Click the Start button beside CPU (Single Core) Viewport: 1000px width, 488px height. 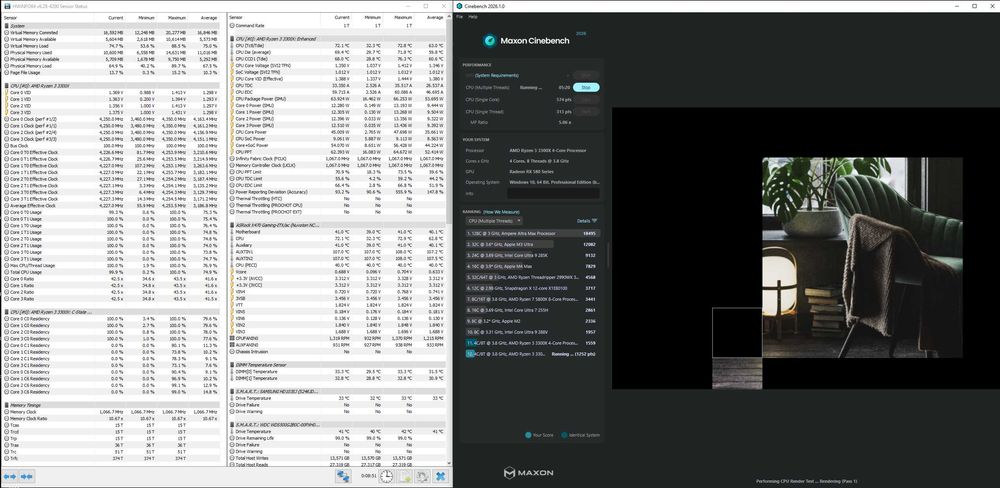[x=586, y=100]
